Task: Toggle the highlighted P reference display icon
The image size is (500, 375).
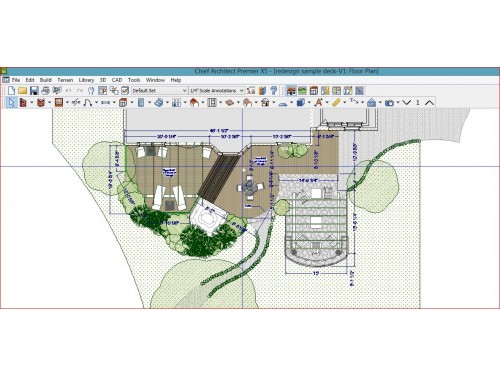Action: point(102,90)
